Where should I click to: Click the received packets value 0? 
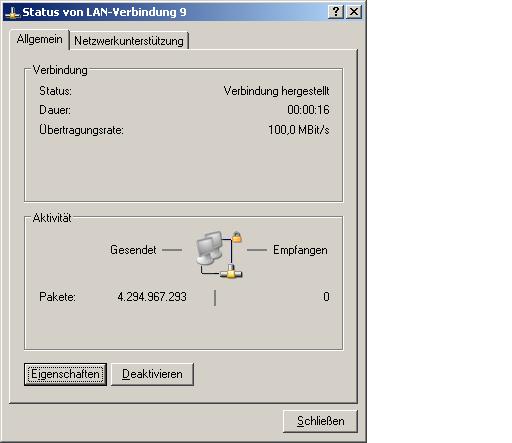click(x=326, y=297)
